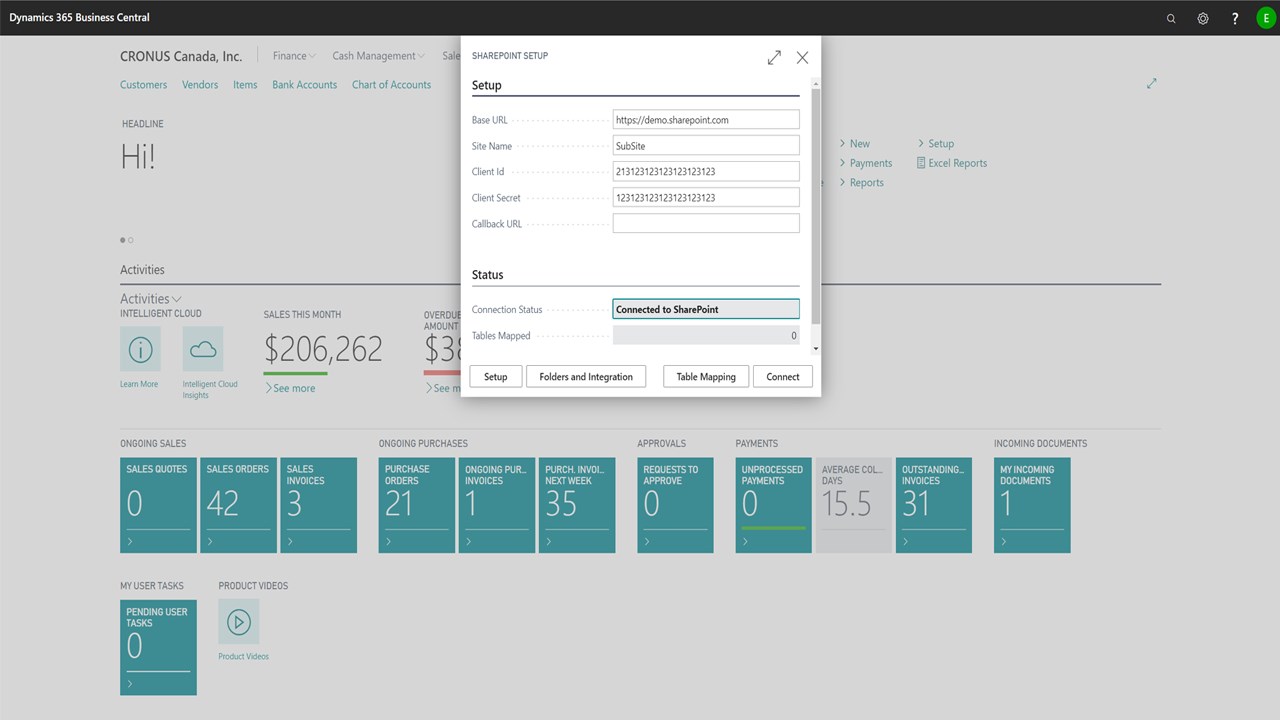Open the help question mark icon
Viewport: 1280px width, 720px height.
[1235, 18]
